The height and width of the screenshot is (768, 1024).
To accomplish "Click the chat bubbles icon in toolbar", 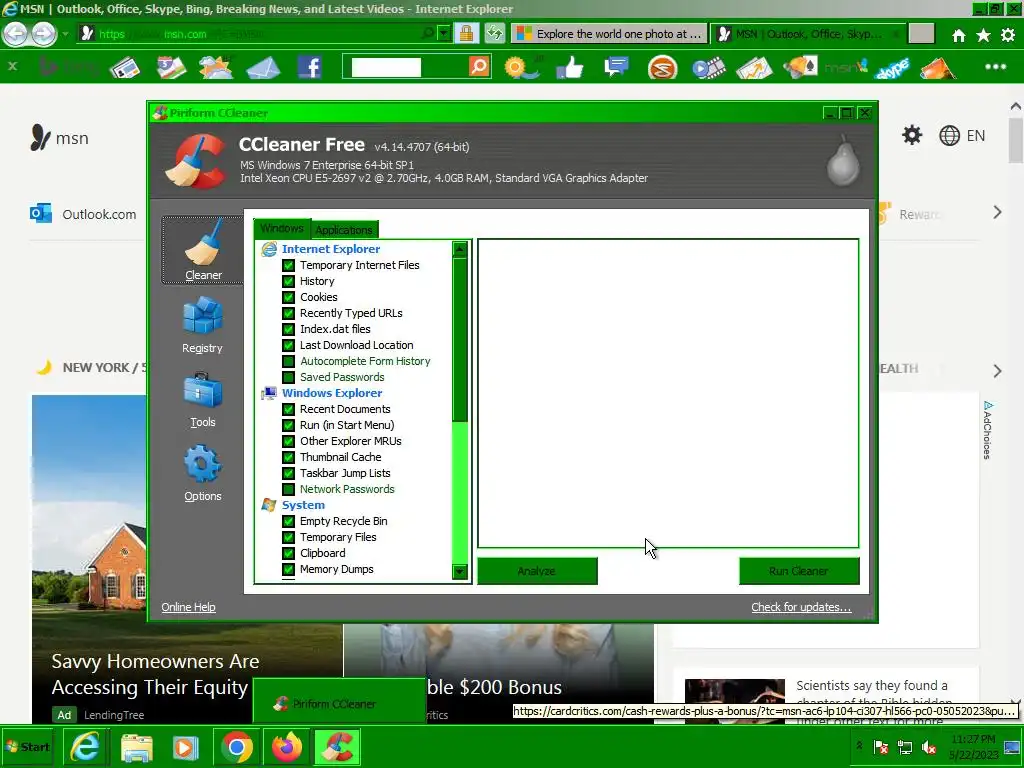I will click(616, 67).
